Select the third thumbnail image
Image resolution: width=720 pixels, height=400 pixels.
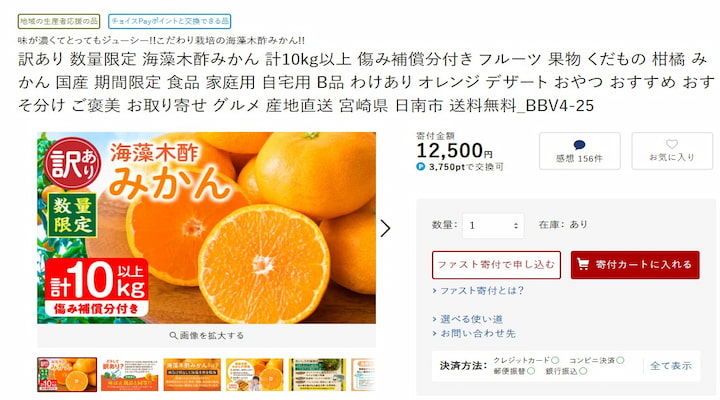tap(192, 375)
